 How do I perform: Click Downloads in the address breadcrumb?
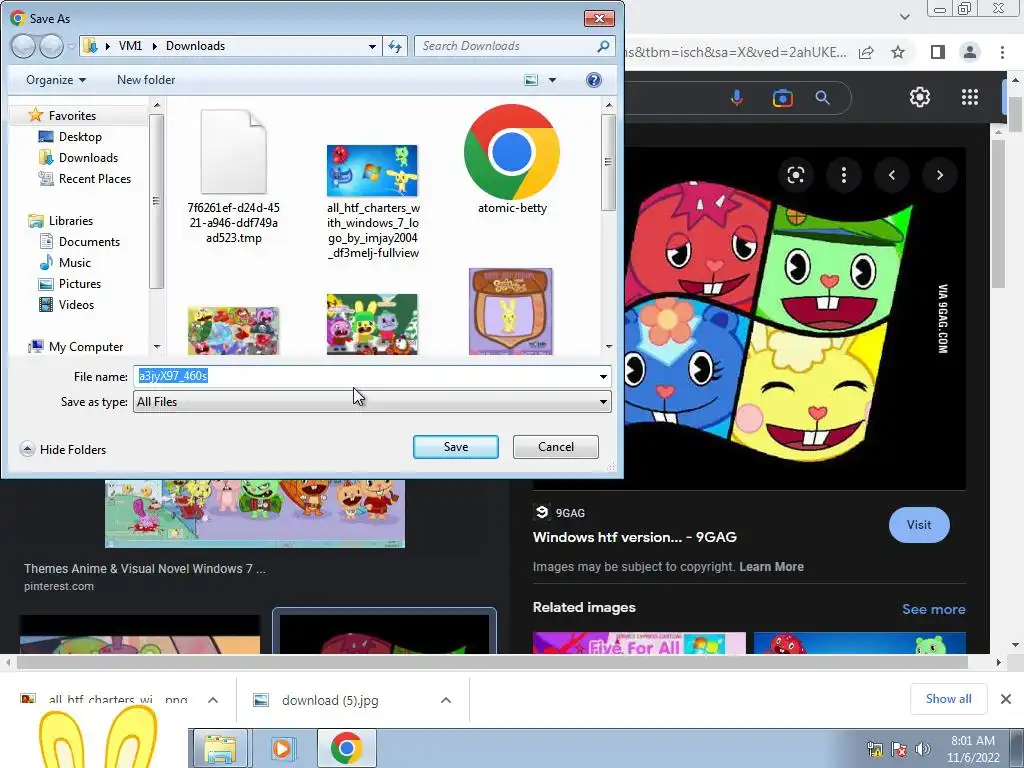coord(195,46)
